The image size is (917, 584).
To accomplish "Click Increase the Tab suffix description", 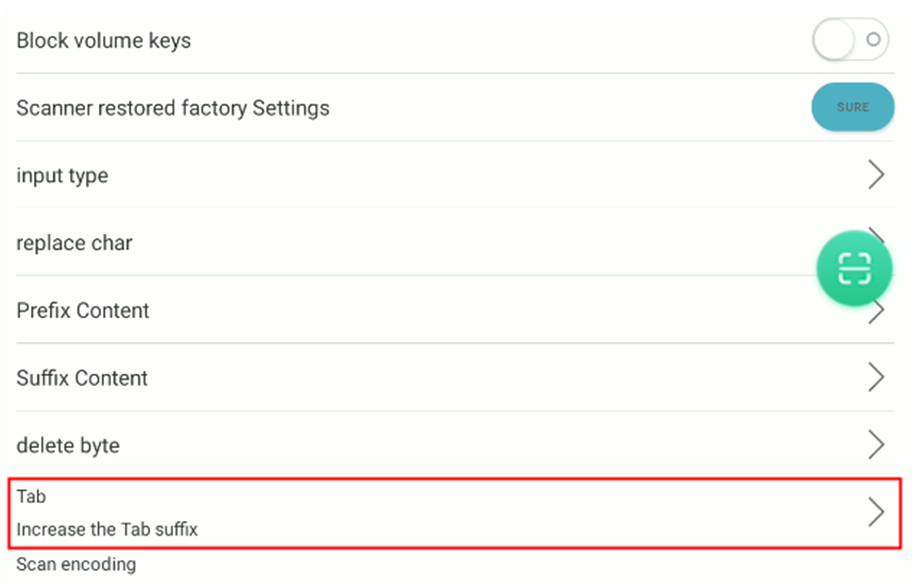I will 107,529.
